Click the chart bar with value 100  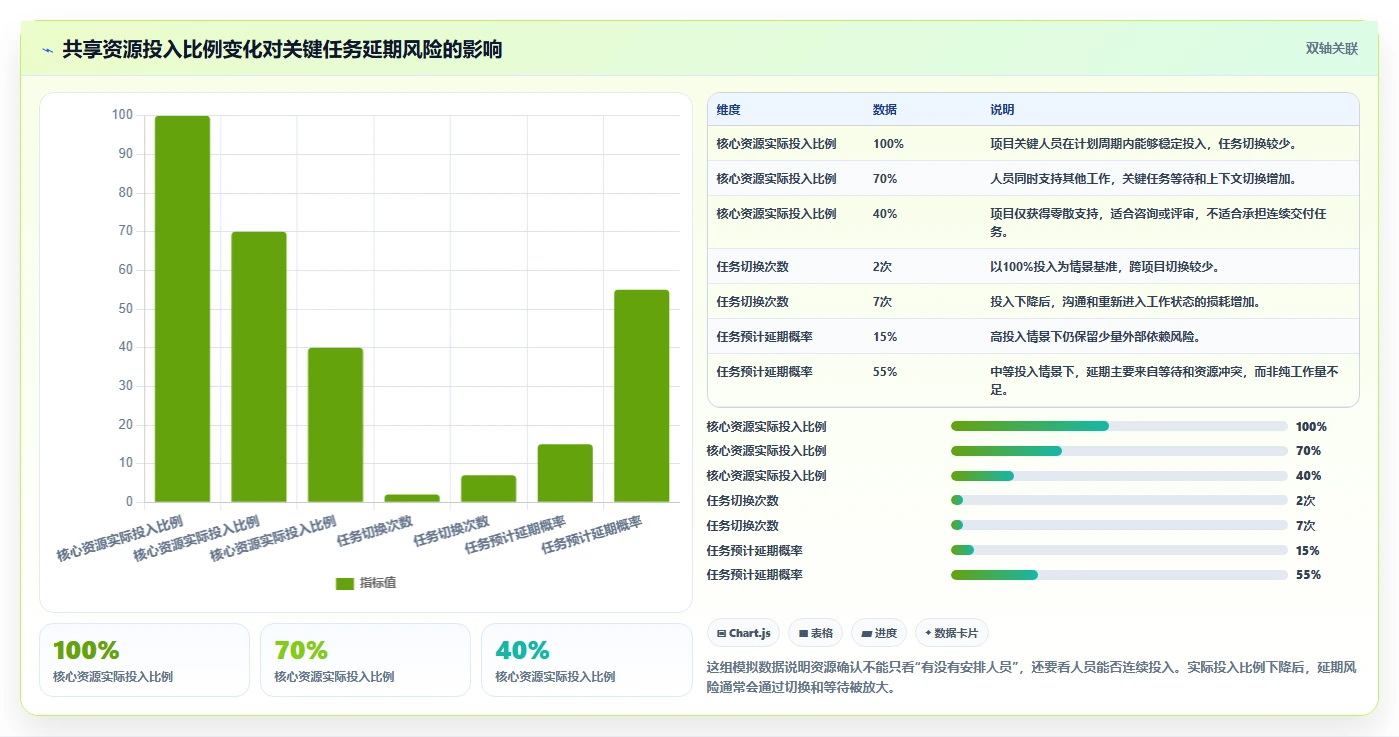(182, 309)
